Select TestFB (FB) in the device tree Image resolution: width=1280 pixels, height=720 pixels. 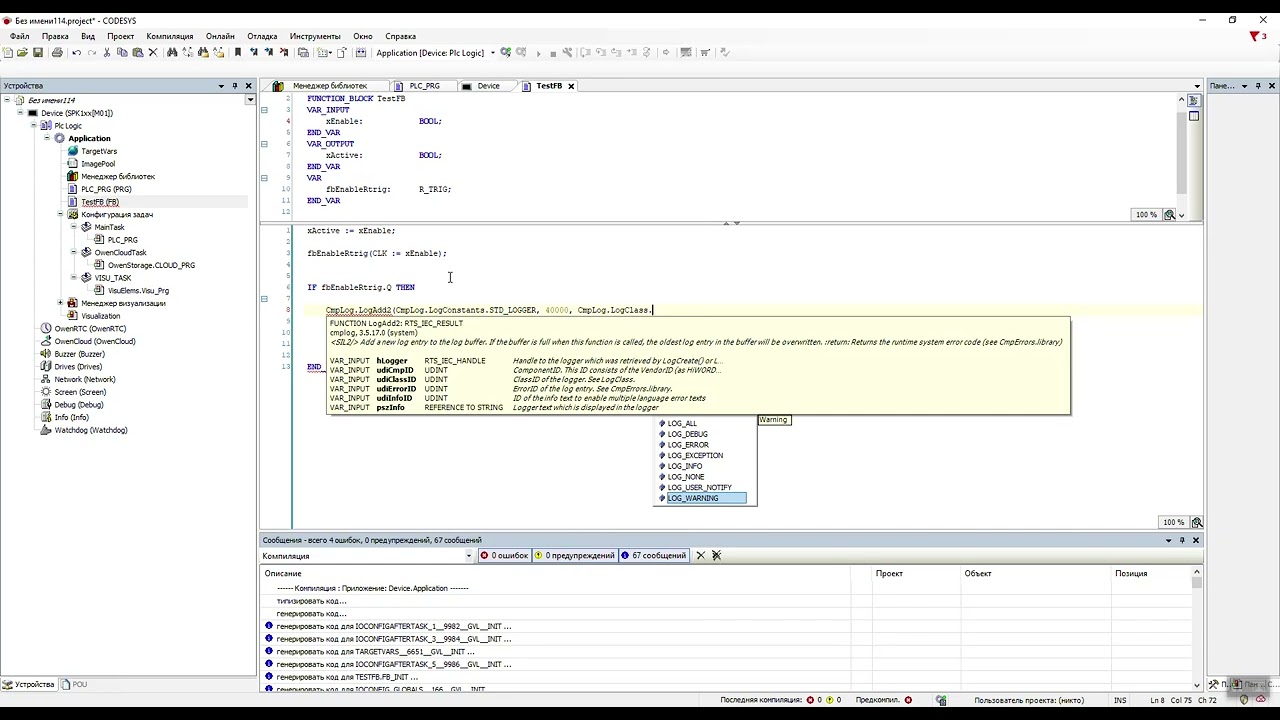[x=99, y=202]
